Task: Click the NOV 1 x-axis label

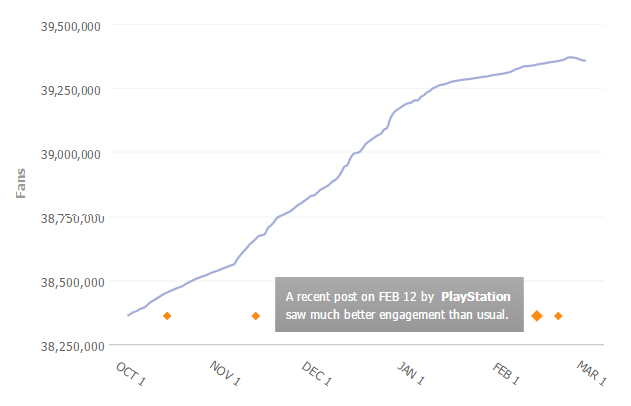Action: pyautogui.click(x=225, y=373)
